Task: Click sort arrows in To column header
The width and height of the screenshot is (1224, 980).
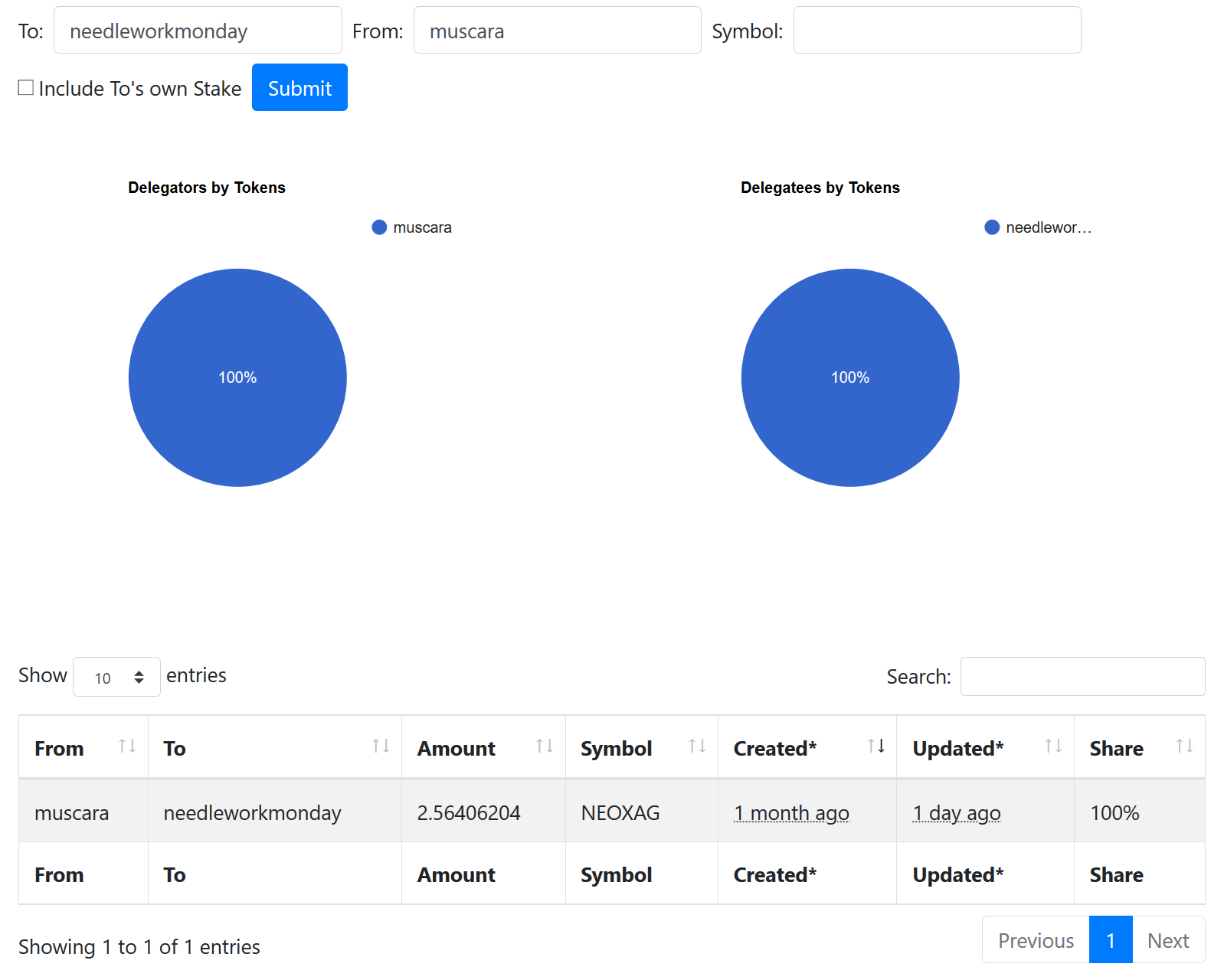Action: (x=381, y=746)
